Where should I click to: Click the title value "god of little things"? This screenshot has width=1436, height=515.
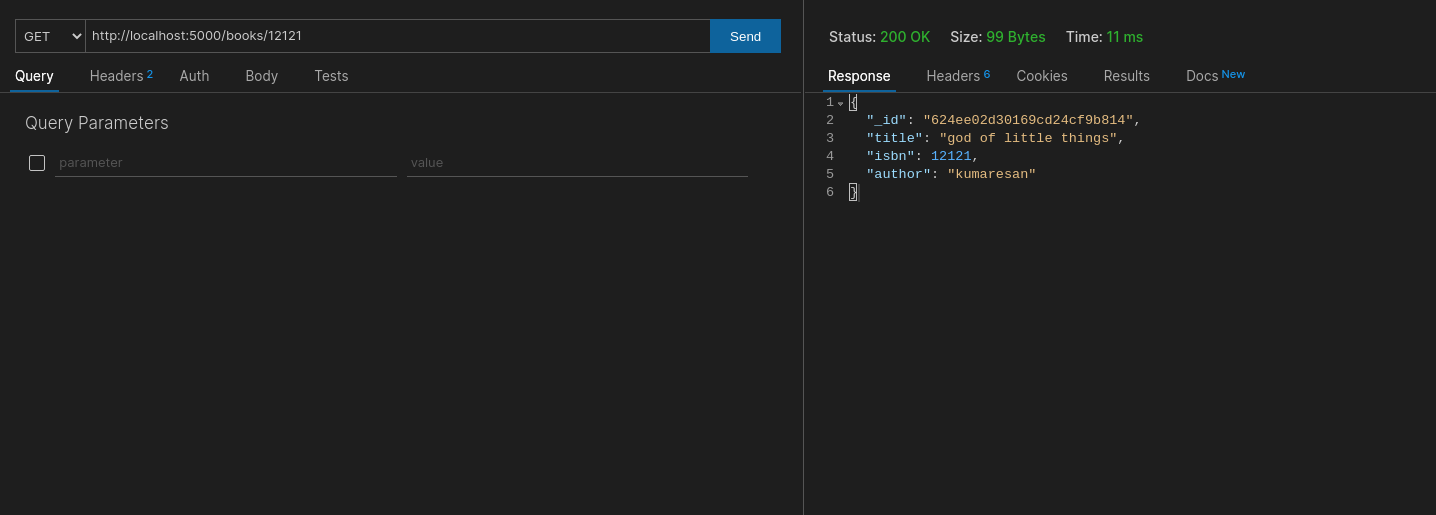pyautogui.click(x=1028, y=138)
